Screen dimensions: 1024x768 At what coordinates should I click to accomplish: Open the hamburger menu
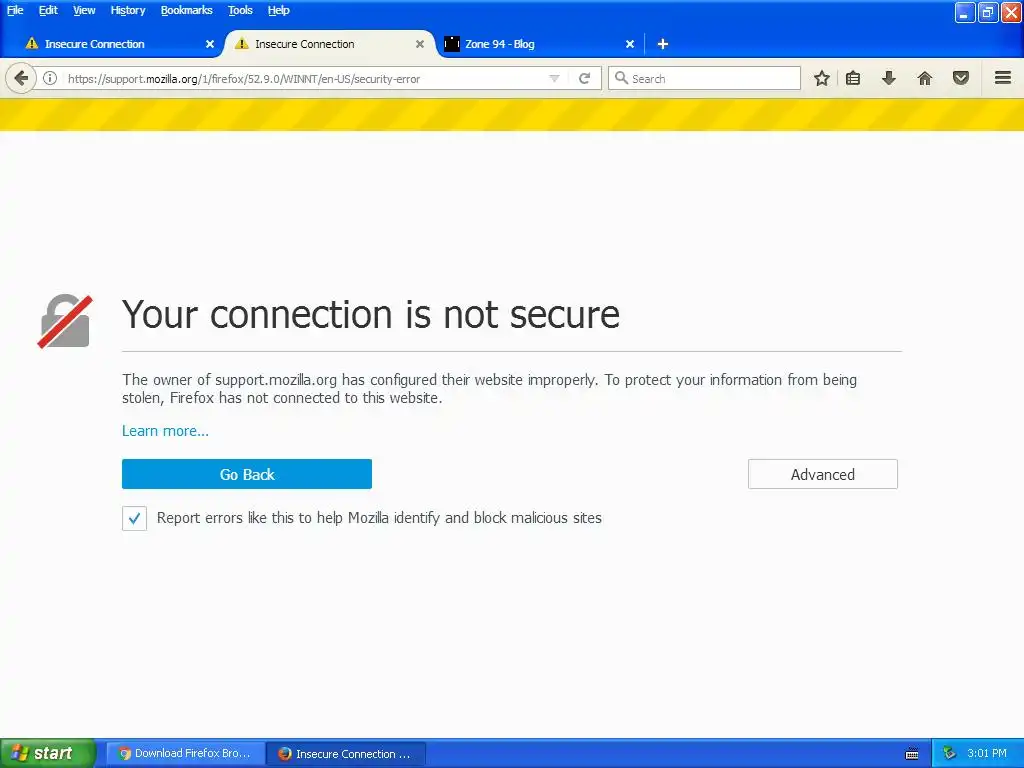1003,78
